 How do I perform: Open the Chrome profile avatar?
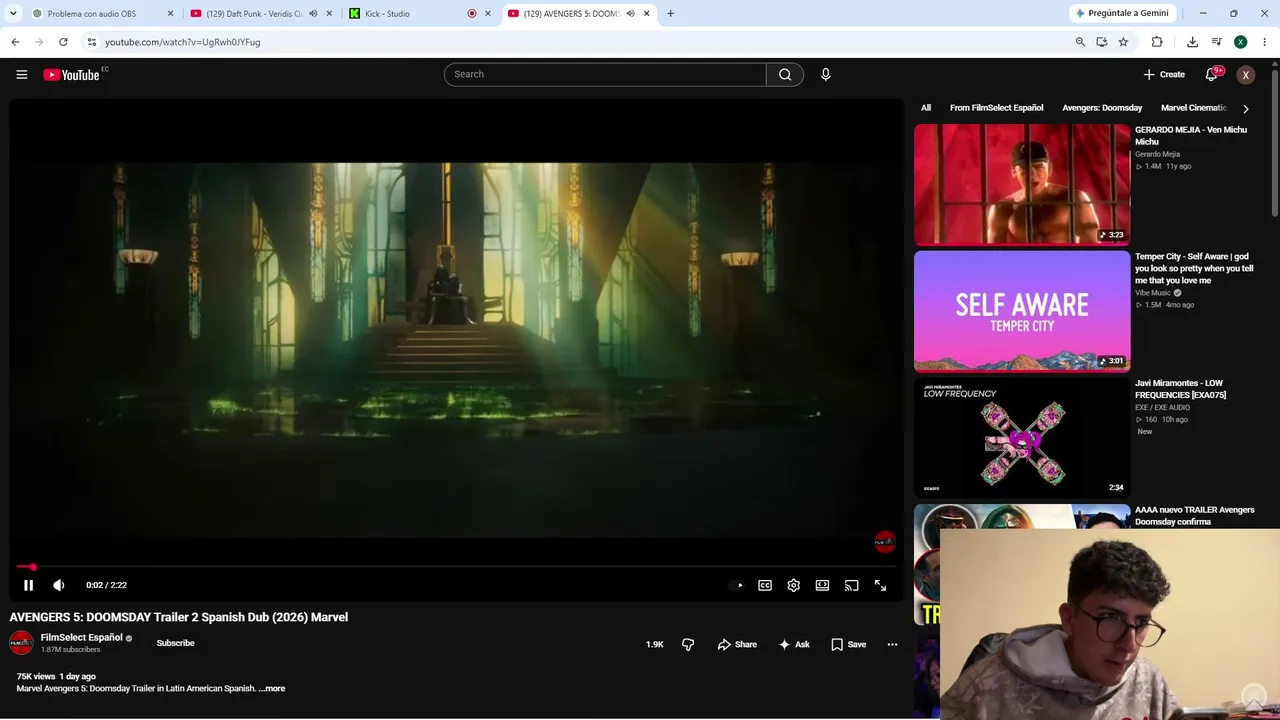click(1240, 42)
